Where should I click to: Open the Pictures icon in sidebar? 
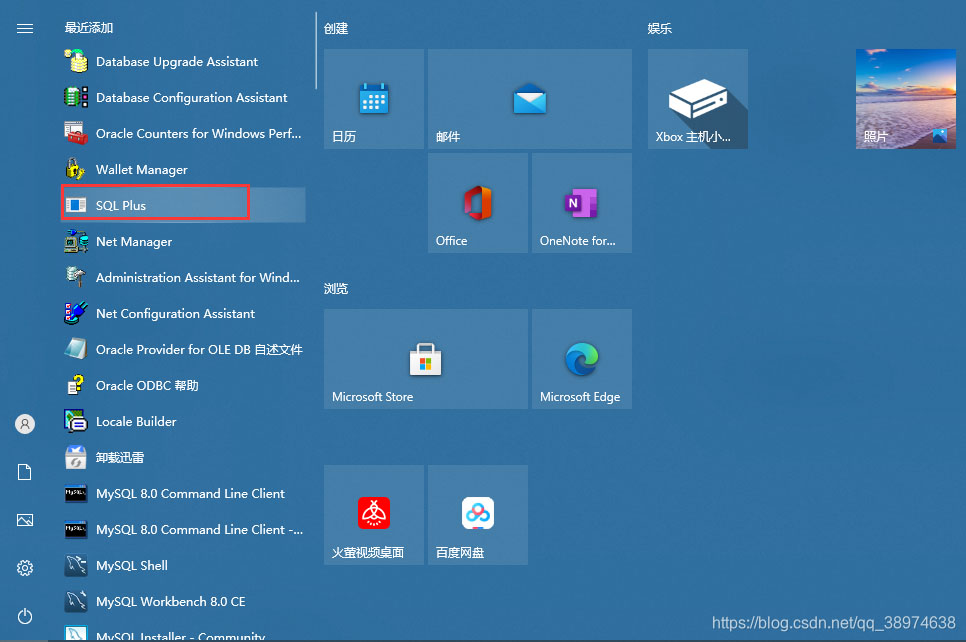[x=25, y=520]
